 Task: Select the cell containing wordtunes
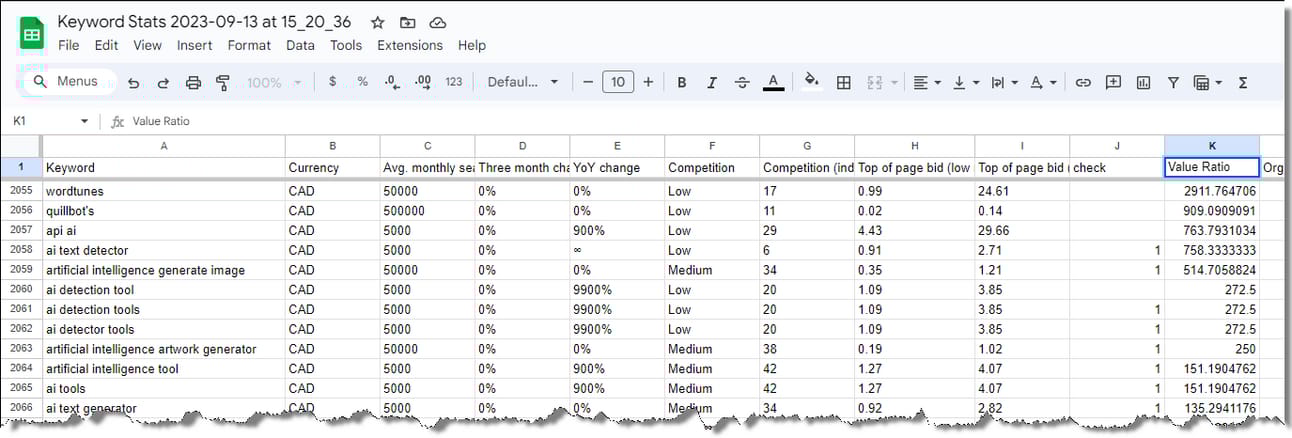164,191
